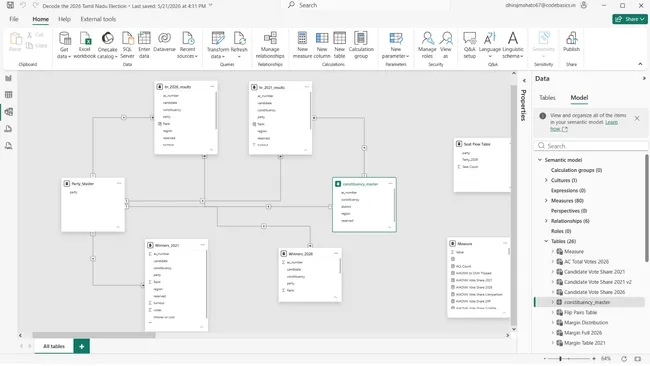Select constituency_master in Data tree
650x366 pixels.
[587, 302]
